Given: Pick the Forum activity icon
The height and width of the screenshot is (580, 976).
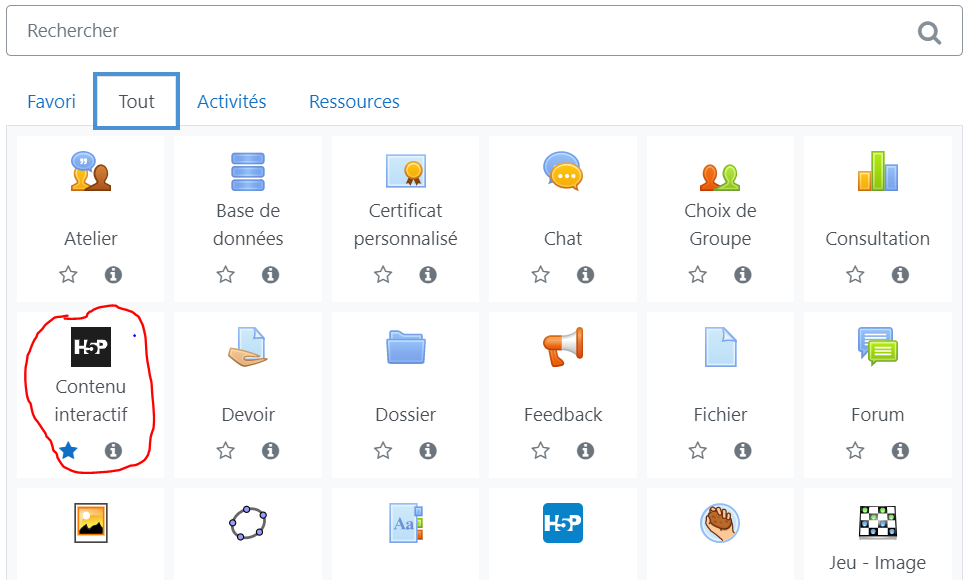Looking at the screenshot, I should pos(878,347).
